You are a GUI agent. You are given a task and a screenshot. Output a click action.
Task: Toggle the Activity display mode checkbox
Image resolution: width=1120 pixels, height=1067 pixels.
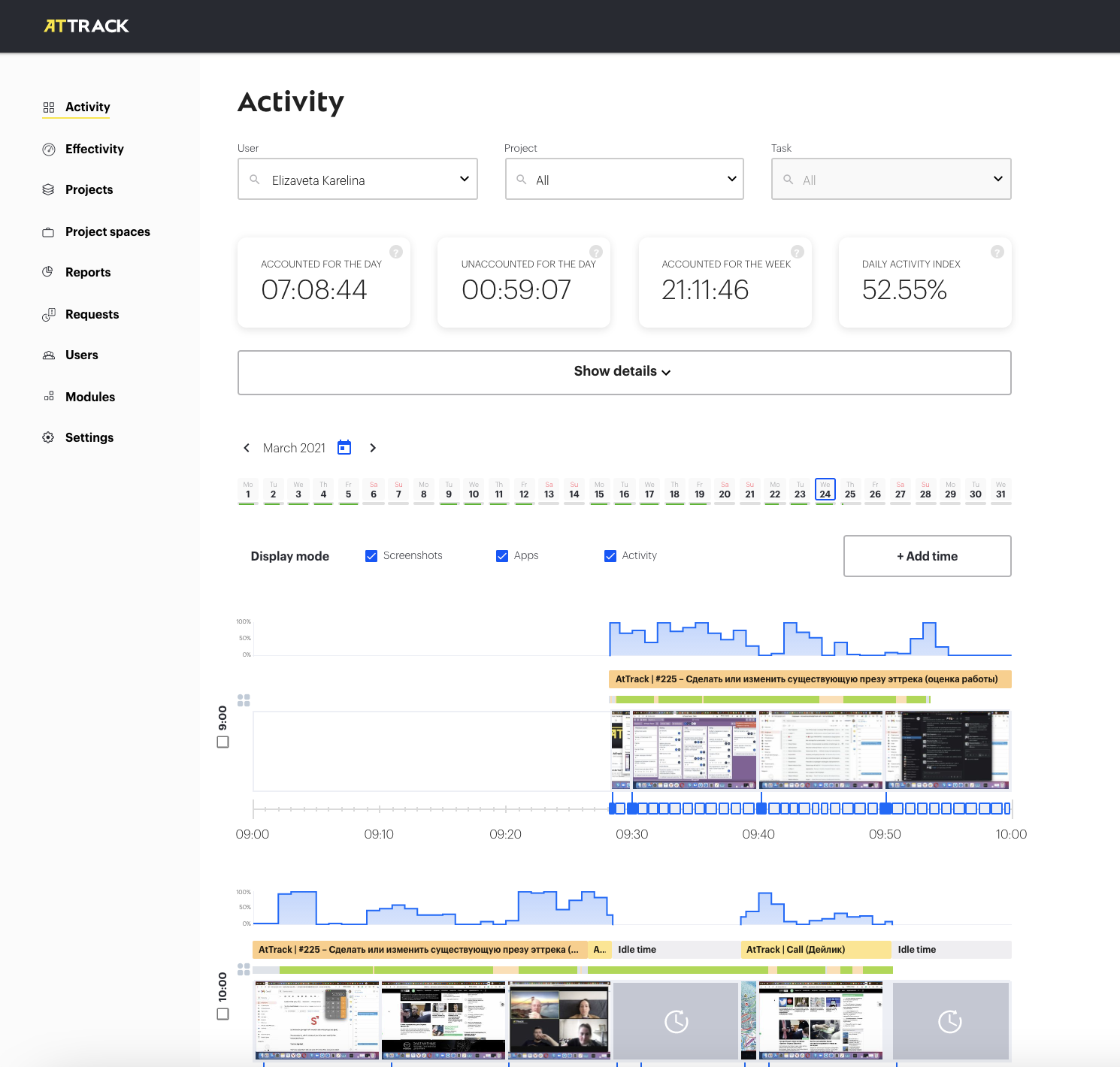(x=610, y=556)
